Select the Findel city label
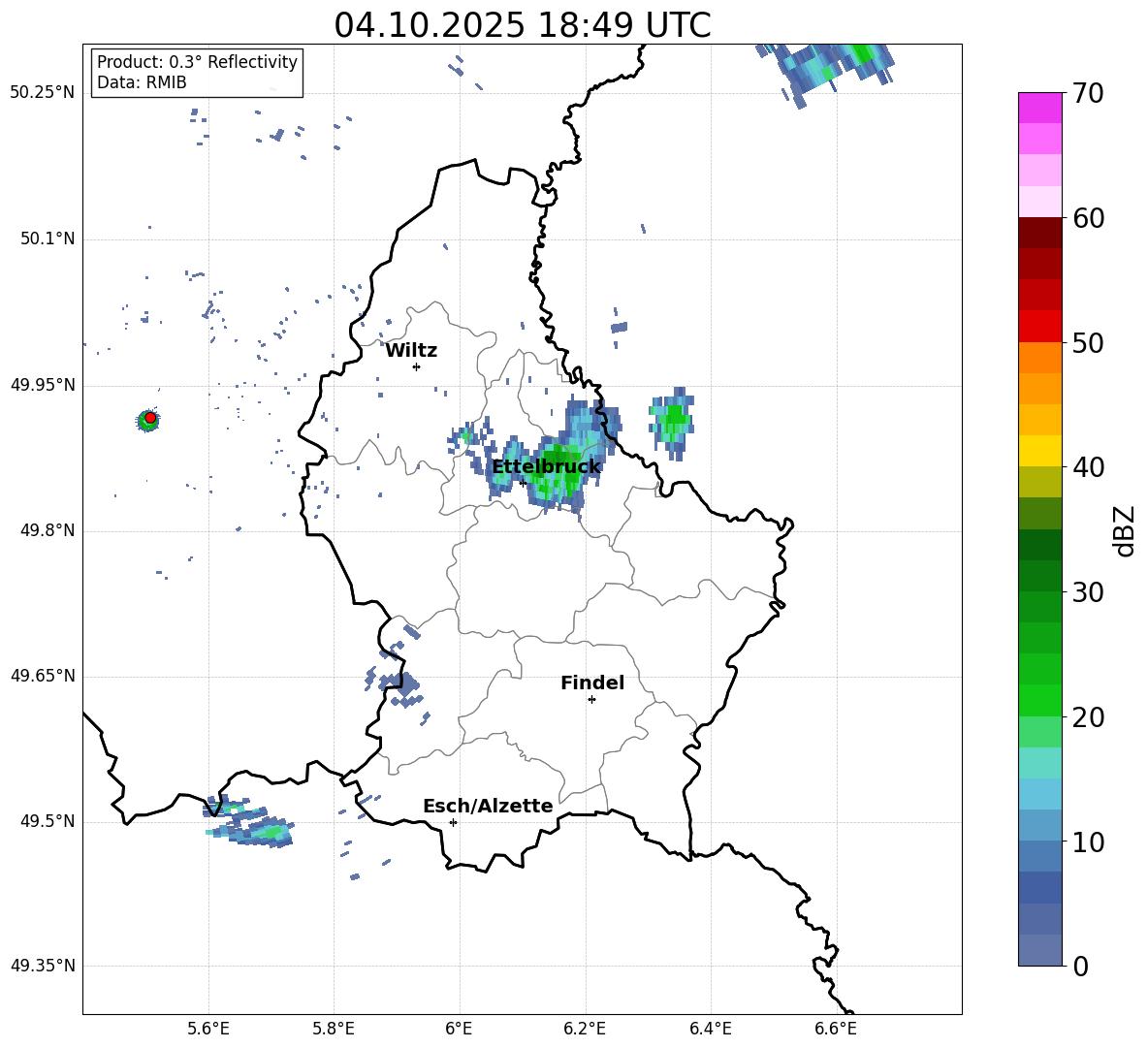Screen dimensions: 1148x1048 (592, 683)
